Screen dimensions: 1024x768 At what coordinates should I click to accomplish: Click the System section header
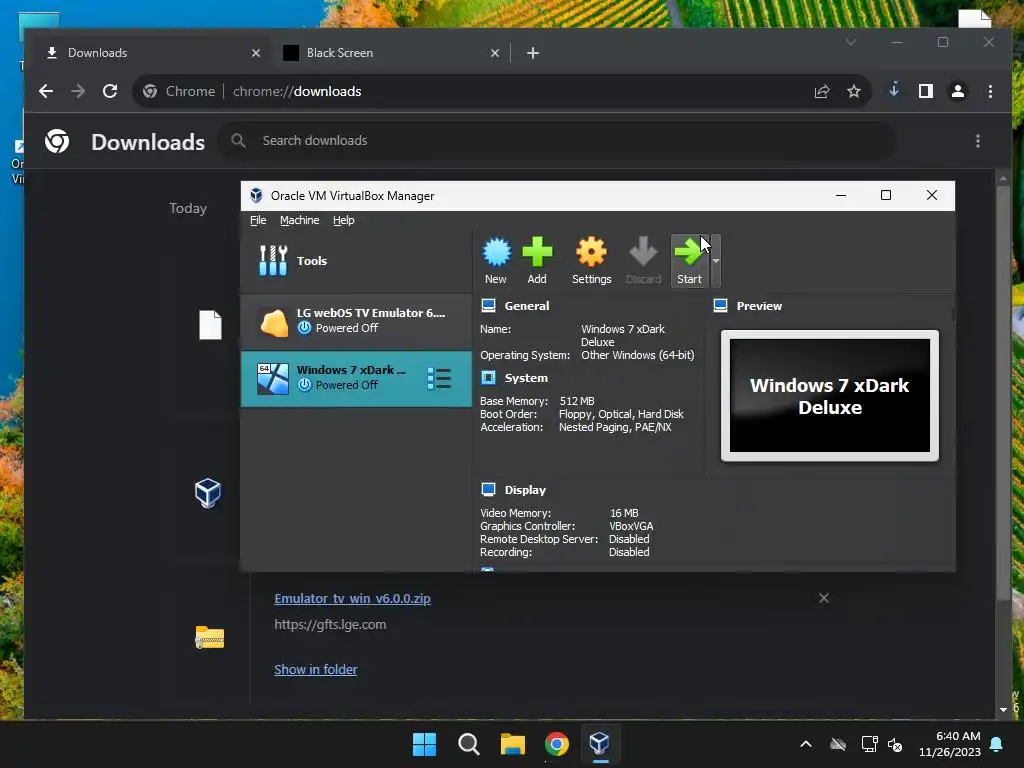pos(526,378)
